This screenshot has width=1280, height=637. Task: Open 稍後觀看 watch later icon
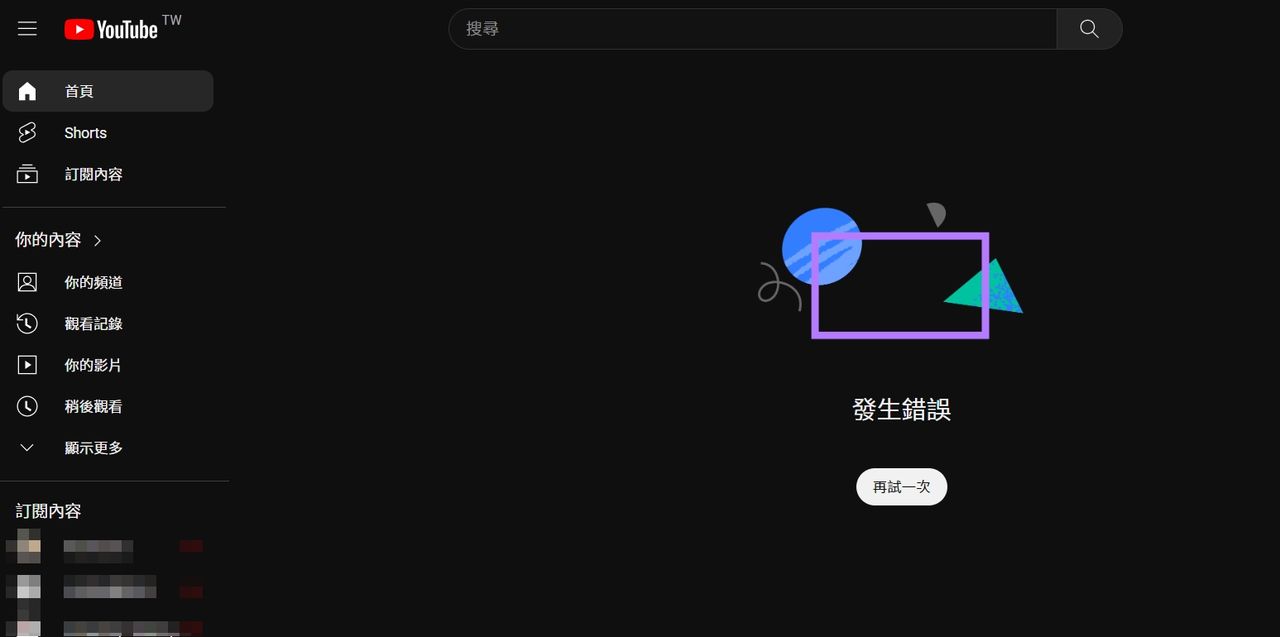coord(27,406)
